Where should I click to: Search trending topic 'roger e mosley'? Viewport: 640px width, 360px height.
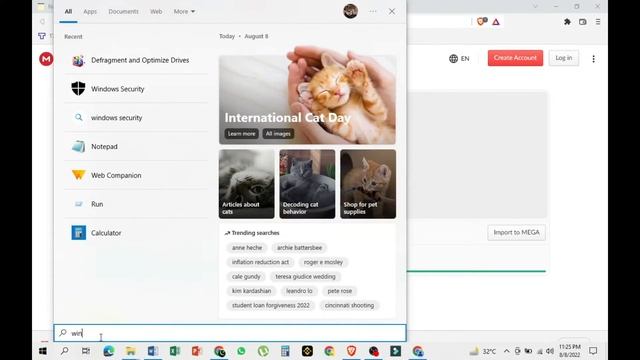(323, 262)
